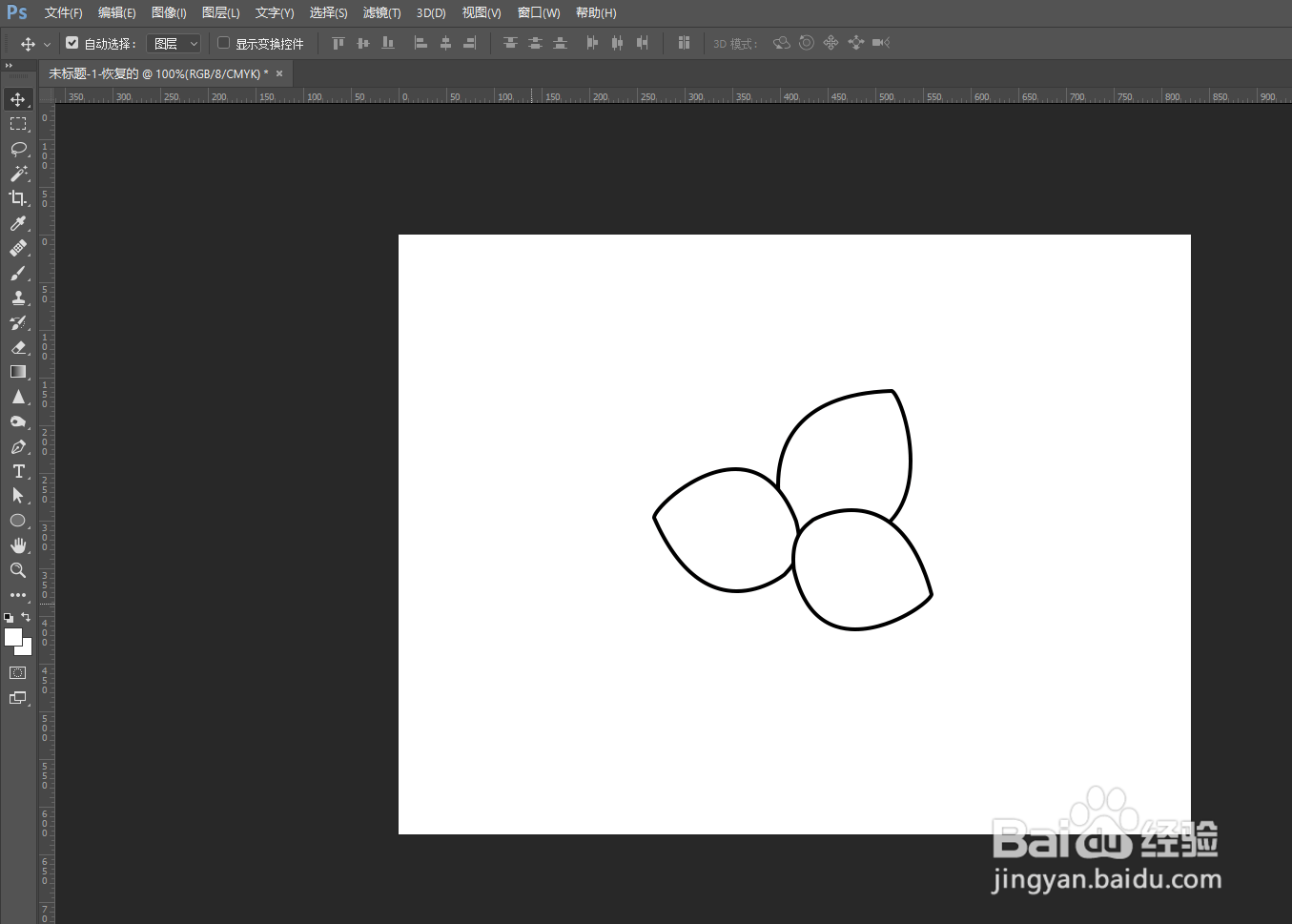This screenshot has height=924, width=1292.
Task: Select the Healing Brush tool
Action: pyautogui.click(x=18, y=248)
